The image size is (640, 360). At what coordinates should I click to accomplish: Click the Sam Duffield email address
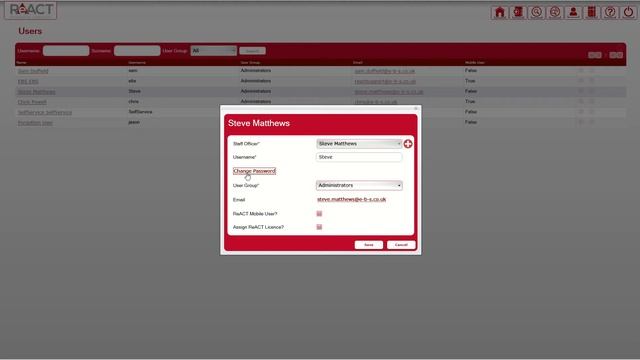384,71
